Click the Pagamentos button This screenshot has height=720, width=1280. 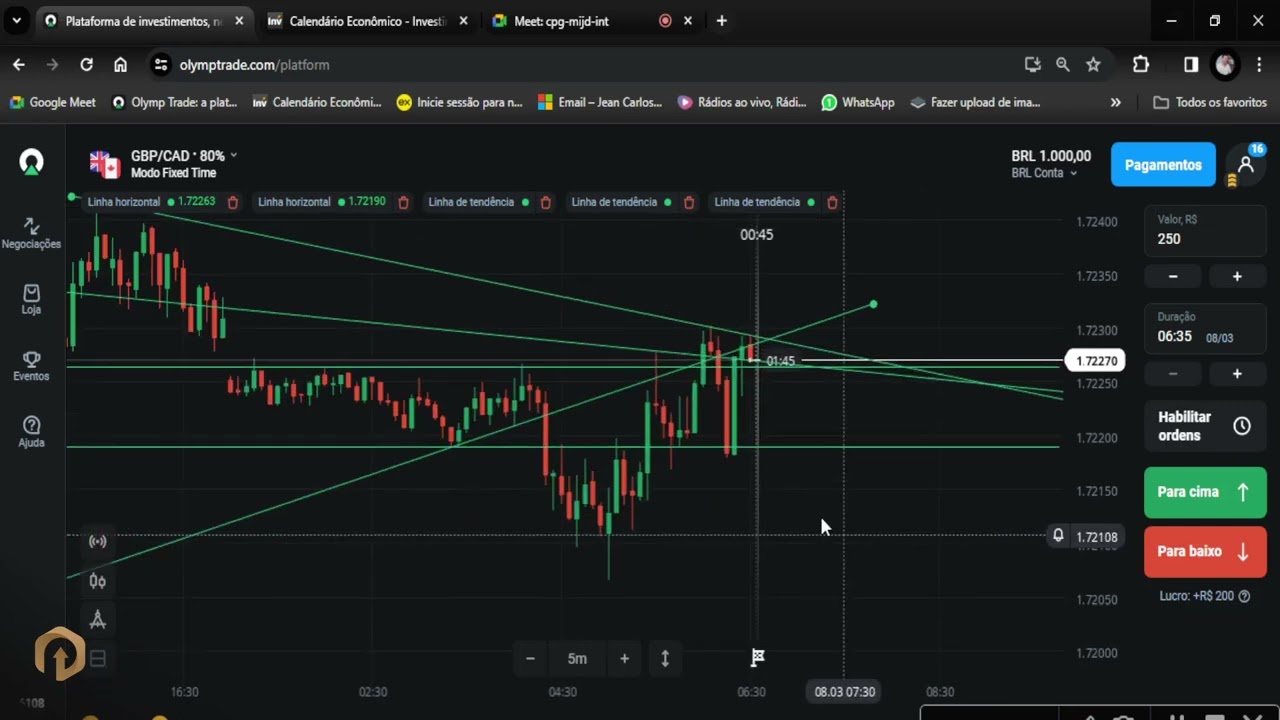(x=1163, y=165)
